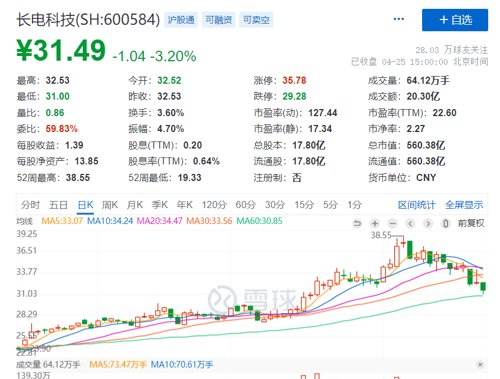Image resolution: width=500 pixels, height=379 pixels.
Task: Add the stock with the 自选 button
Action: coord(455,20)
